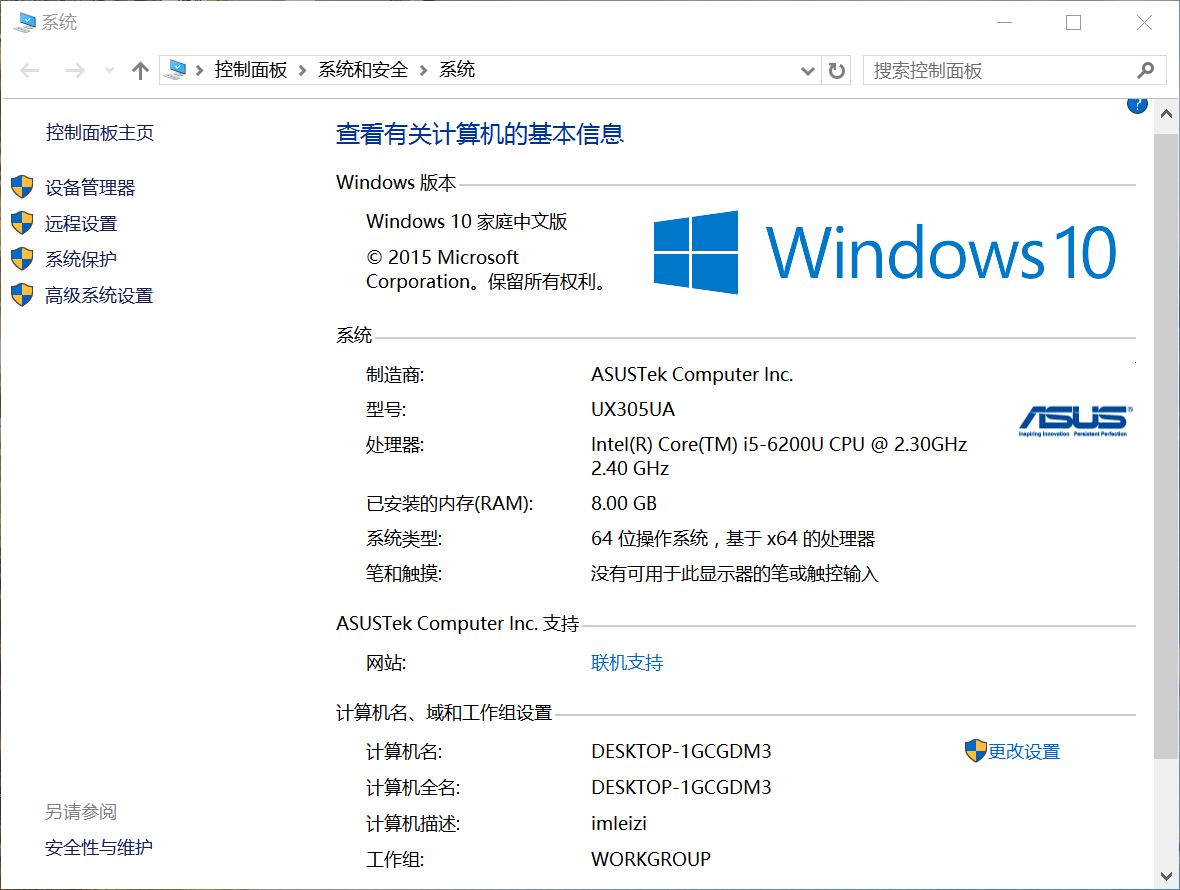The width and height of the screenshot is (1180, 890).
Task: Refresh the system page
Action: tap(836, 71)
